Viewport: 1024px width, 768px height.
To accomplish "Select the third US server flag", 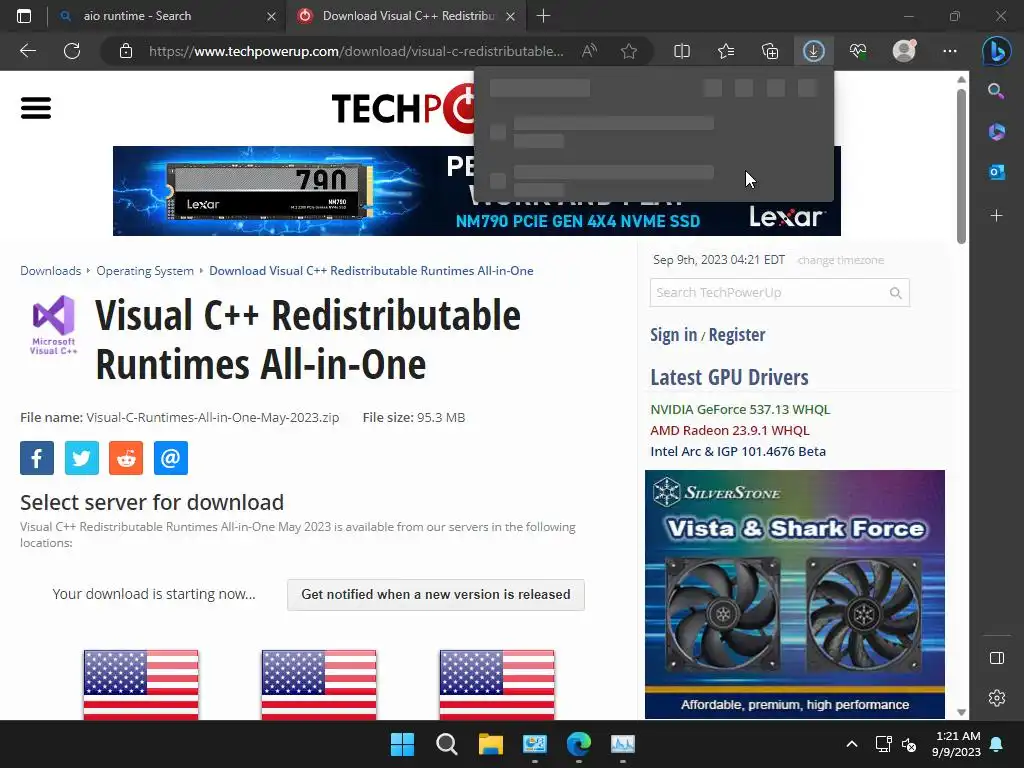I will point(497,684).
